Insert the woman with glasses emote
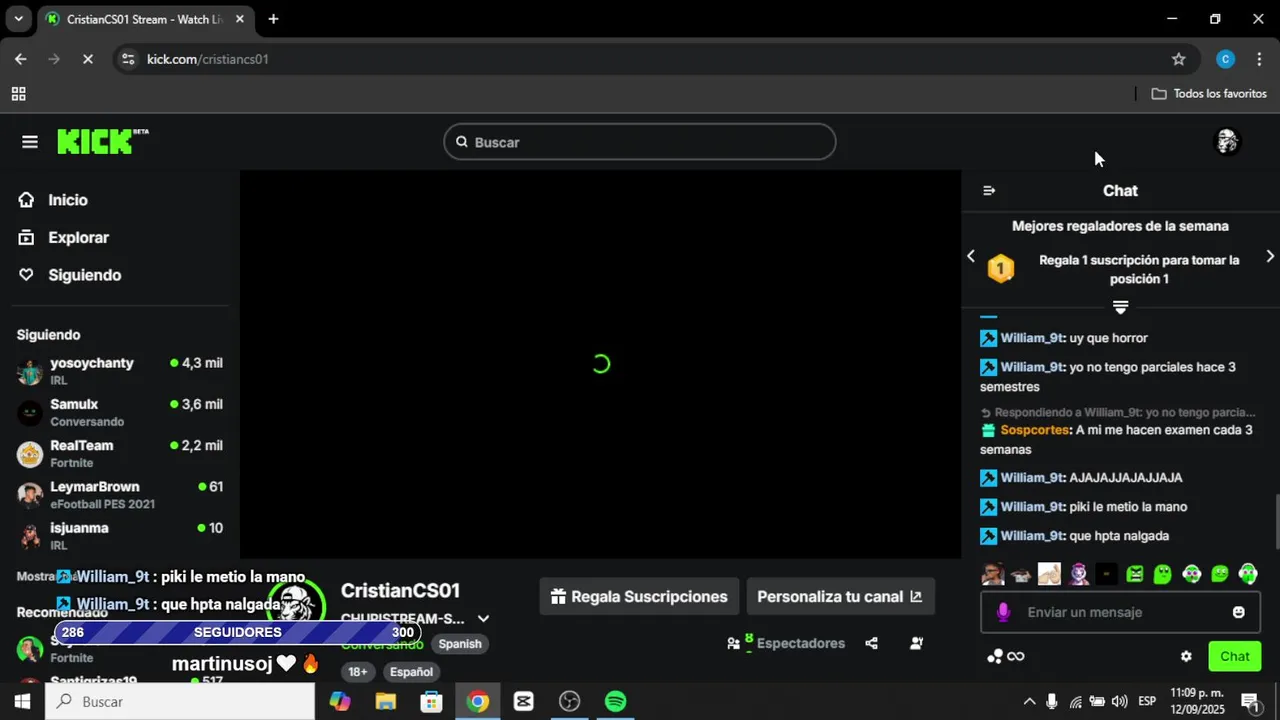 tap(992, 574)
